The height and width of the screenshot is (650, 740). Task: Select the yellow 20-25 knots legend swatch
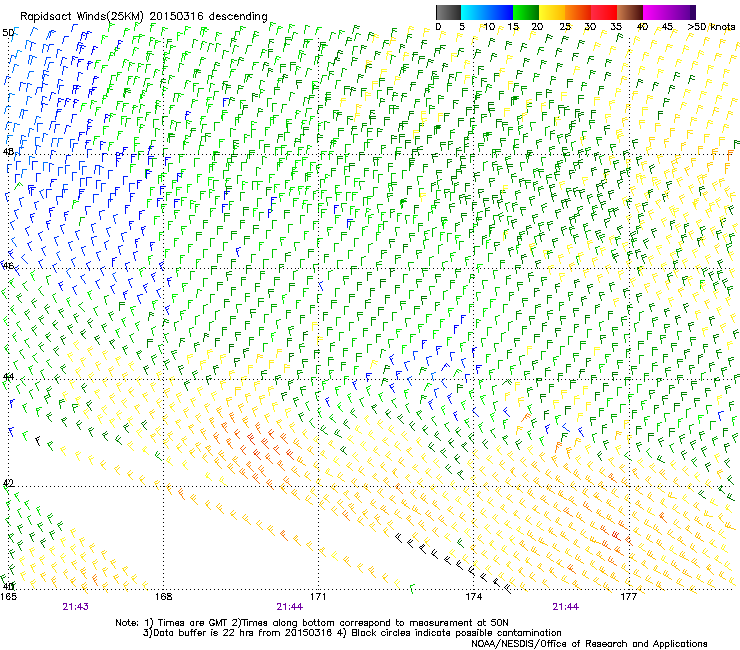point(552,12)
